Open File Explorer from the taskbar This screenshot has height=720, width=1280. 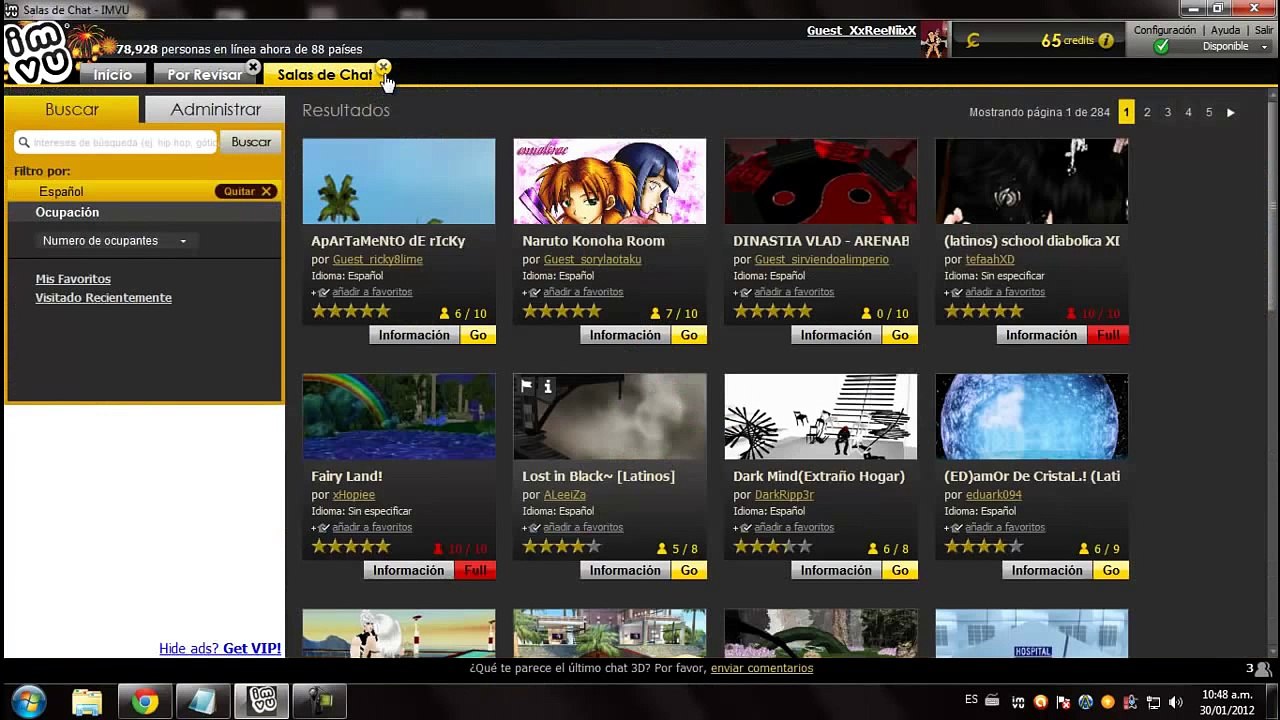pos(87,701)
